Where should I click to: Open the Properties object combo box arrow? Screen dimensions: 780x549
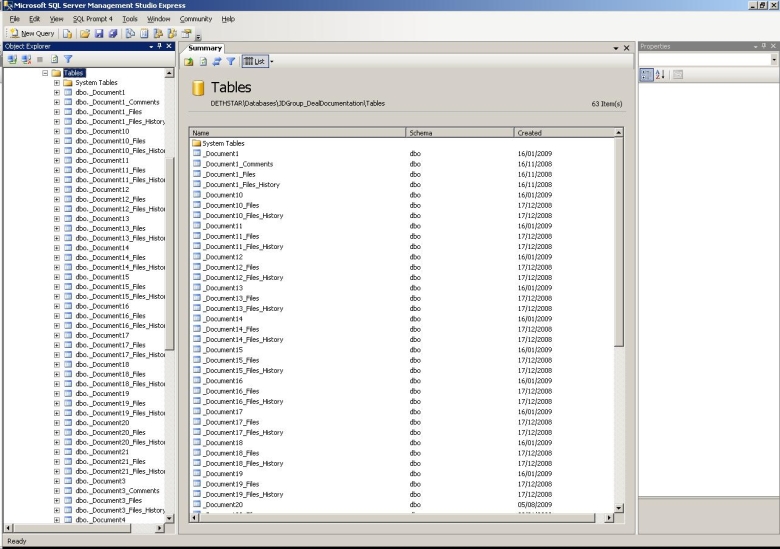click(x=774, y=60)
